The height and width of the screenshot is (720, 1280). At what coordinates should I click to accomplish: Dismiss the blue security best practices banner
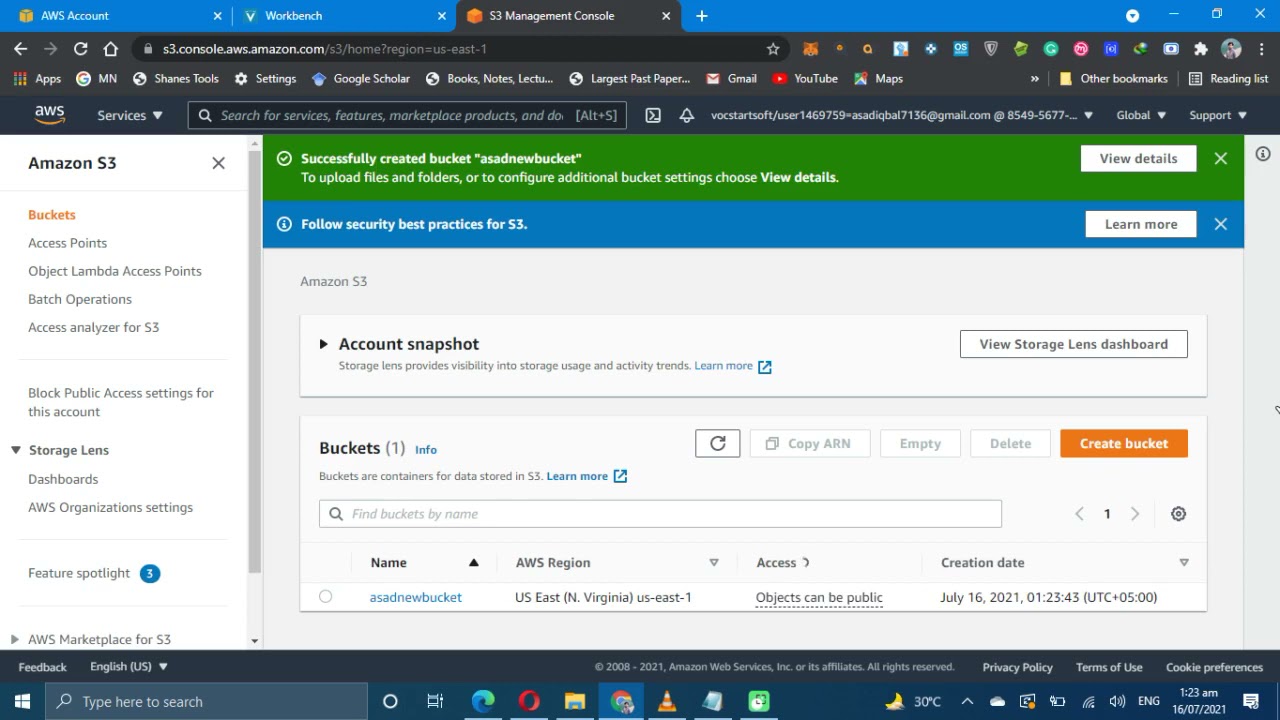pyautogui.click(x=1221, y=224)
